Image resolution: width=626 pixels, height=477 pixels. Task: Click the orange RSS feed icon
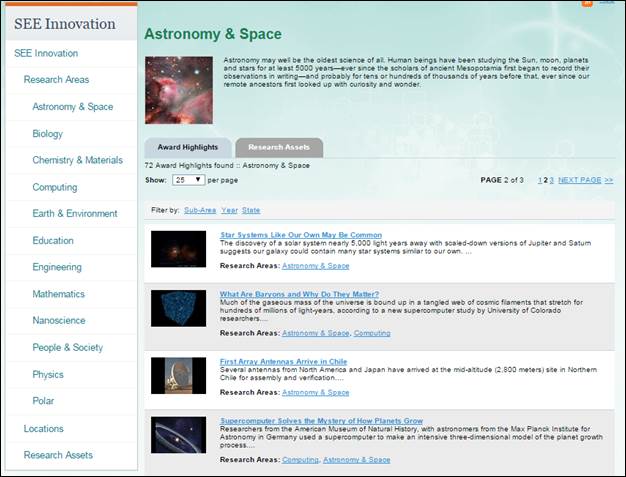[587, 3]
